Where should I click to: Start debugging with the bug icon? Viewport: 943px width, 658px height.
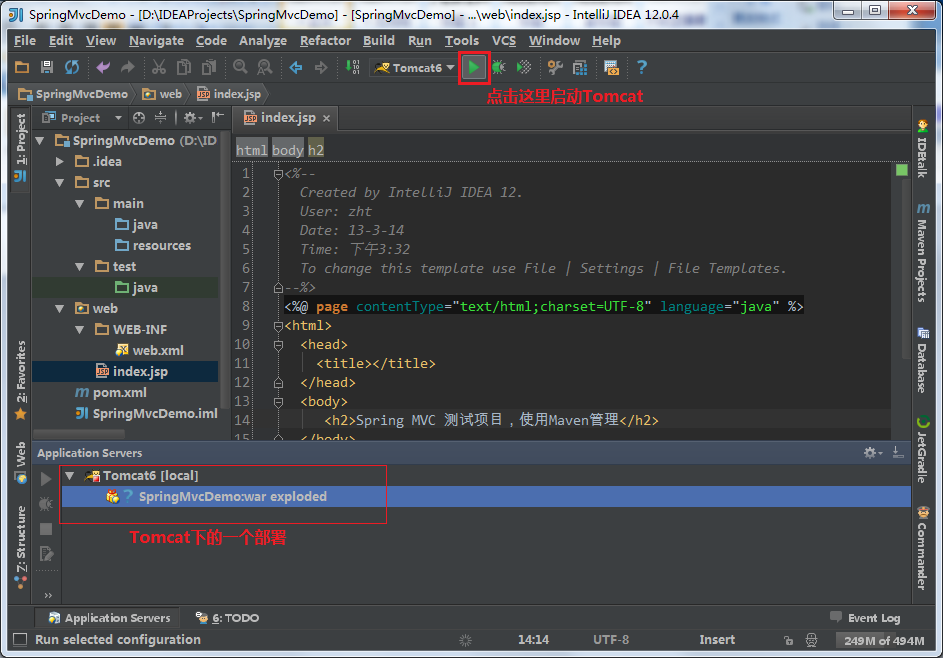(x=499, y=67)
